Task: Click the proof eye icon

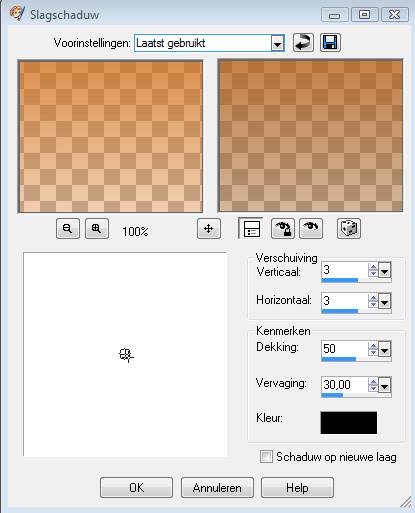Action: (311, 229)
